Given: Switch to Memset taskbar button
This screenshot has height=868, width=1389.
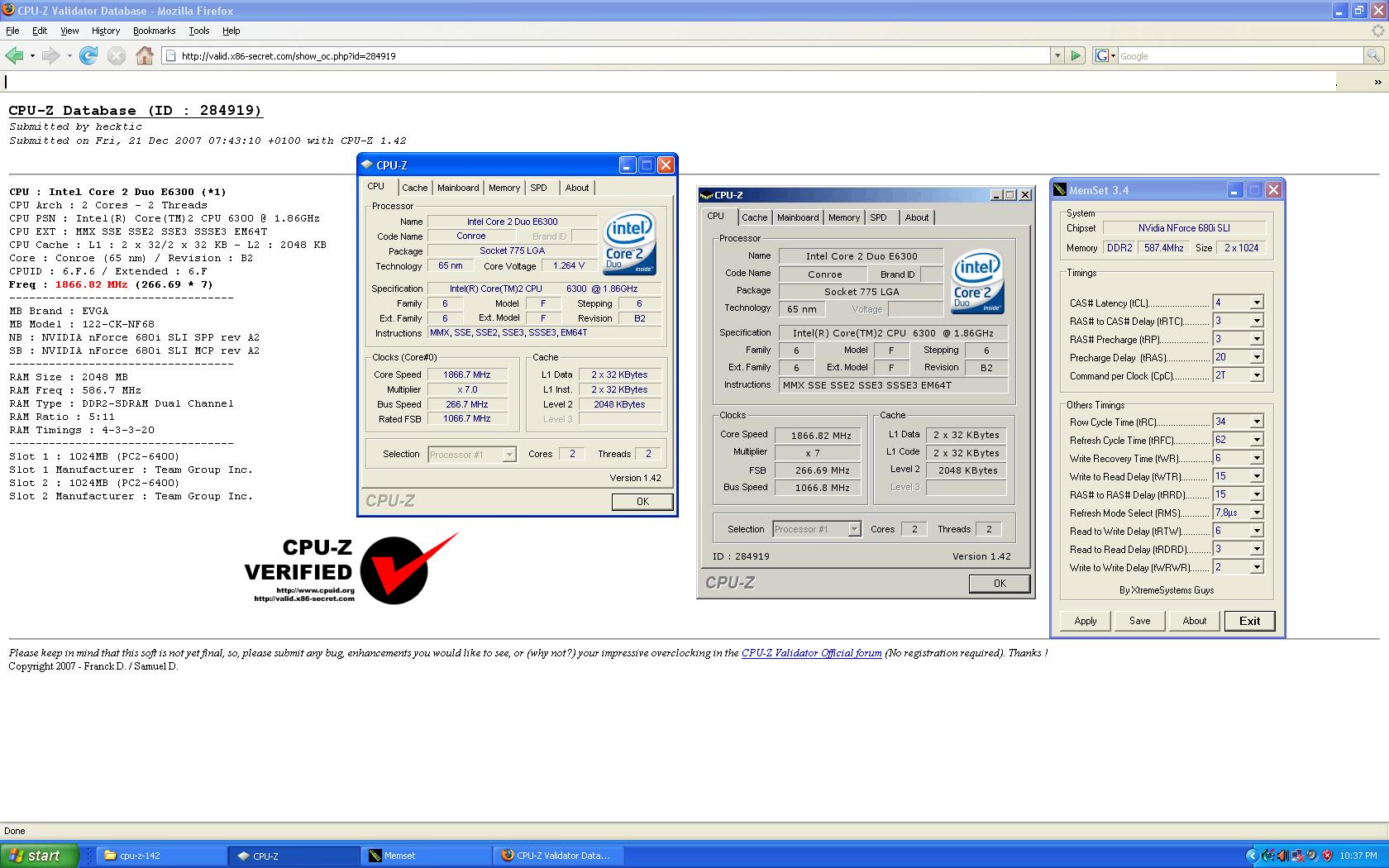Looking at the screenshot, I should [x=427, y=856].
